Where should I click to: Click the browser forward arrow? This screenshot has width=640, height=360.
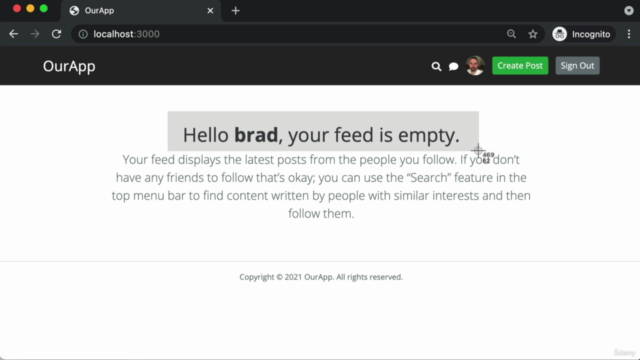(x=35, y=34)
